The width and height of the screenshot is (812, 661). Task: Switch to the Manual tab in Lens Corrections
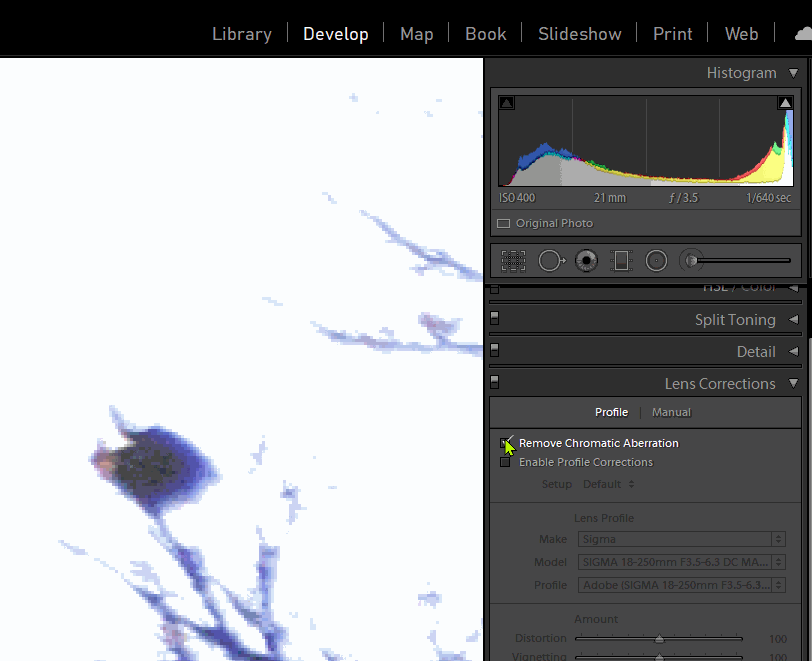point(670,411)
